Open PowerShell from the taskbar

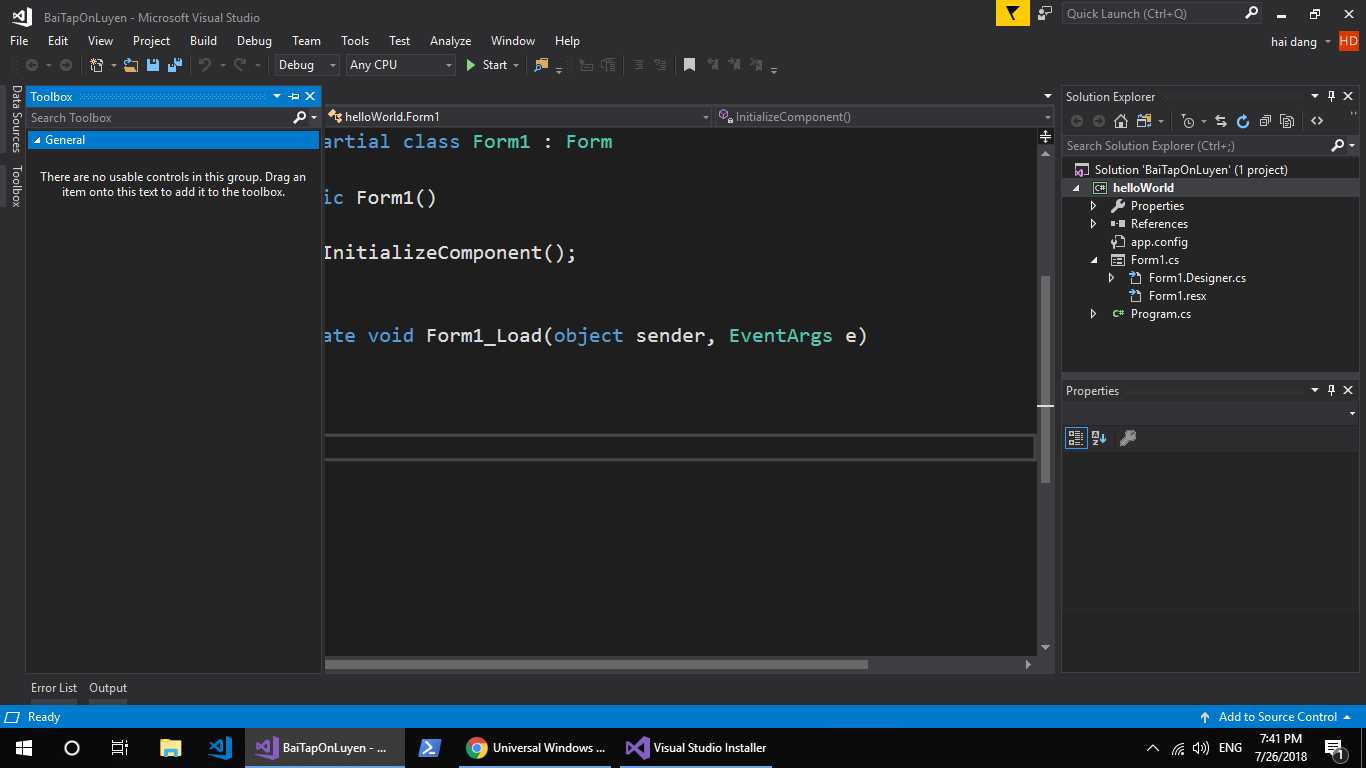tap(430, 747)
